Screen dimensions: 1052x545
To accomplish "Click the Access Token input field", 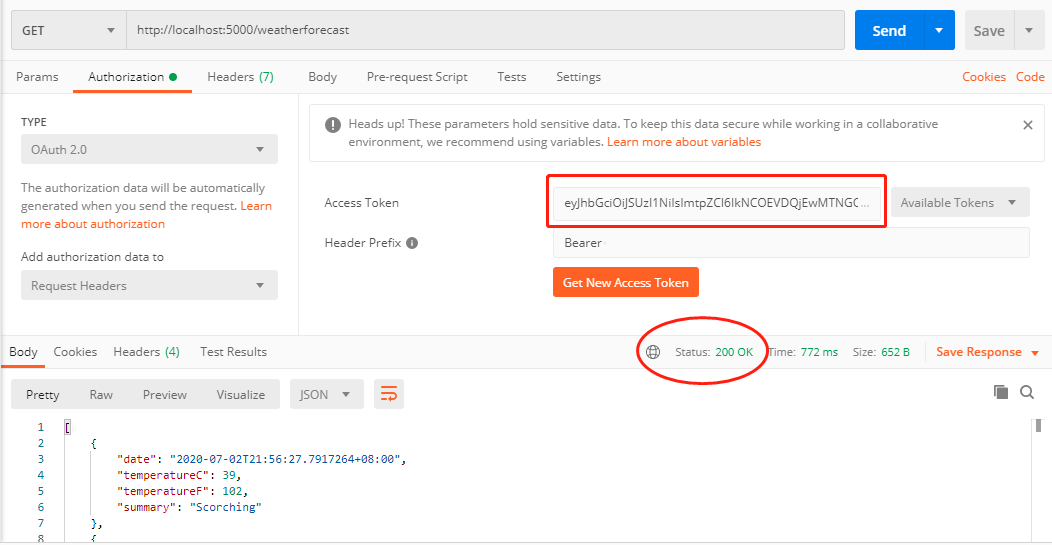I will point(716,202).
